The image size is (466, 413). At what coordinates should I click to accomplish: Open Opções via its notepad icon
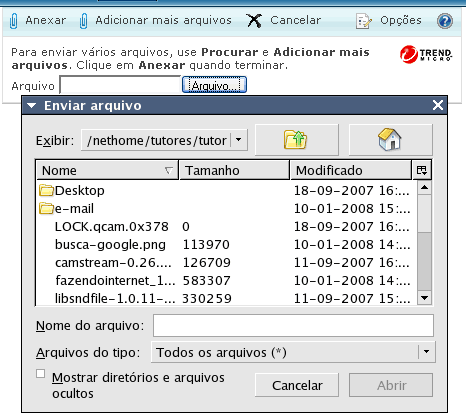[364, 21]
